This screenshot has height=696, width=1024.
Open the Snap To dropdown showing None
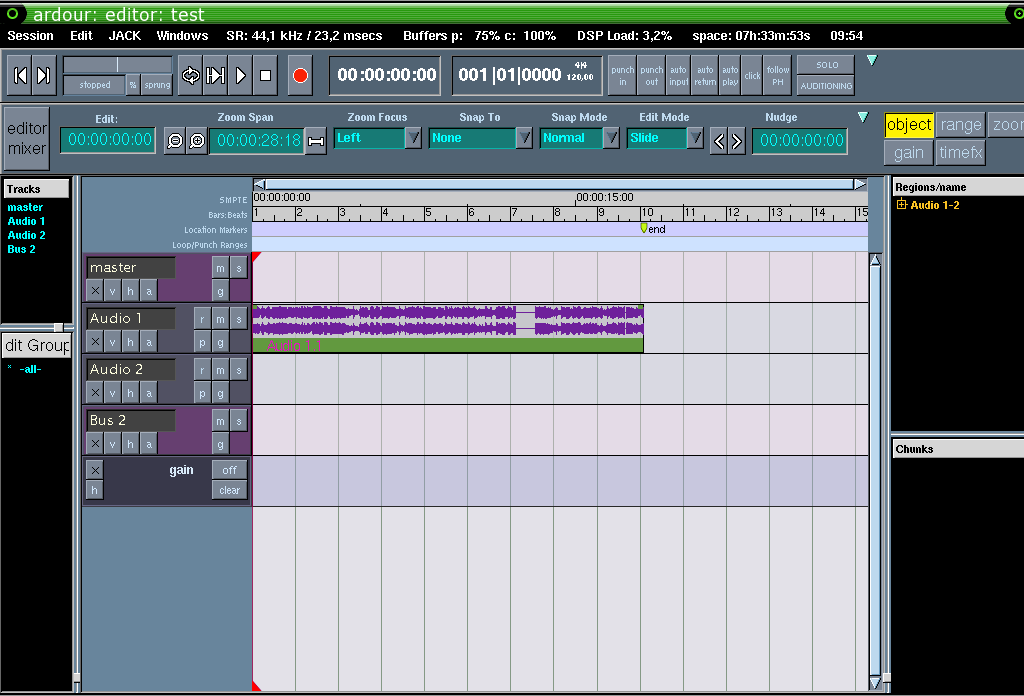pyautogui.click(x=481, y=138)
